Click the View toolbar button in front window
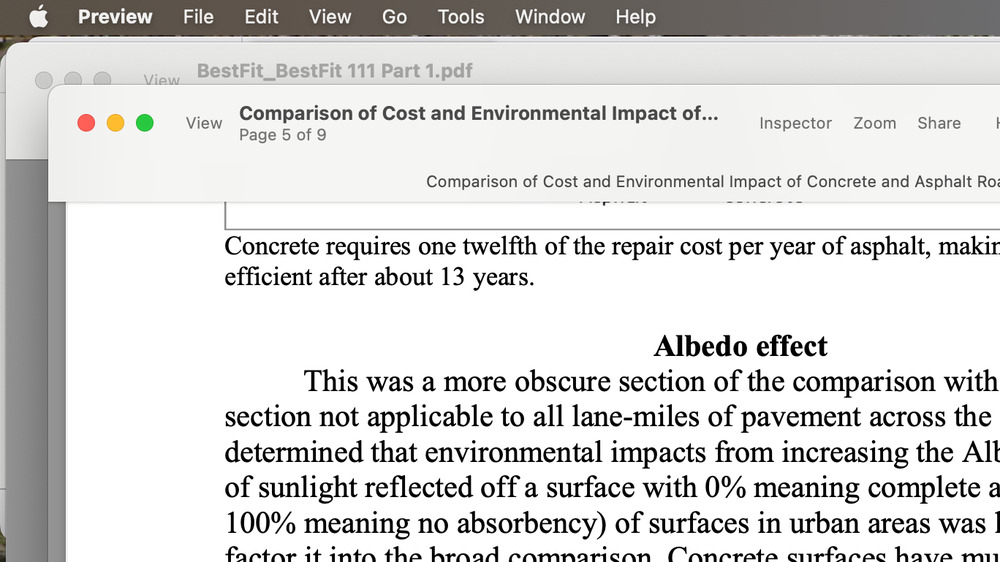 tap(204, 123)
